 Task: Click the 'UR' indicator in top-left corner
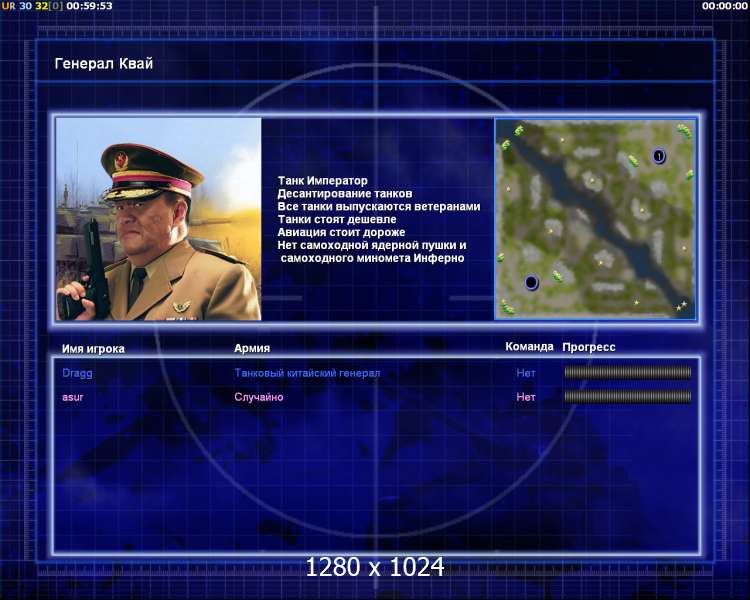point(9,6)
